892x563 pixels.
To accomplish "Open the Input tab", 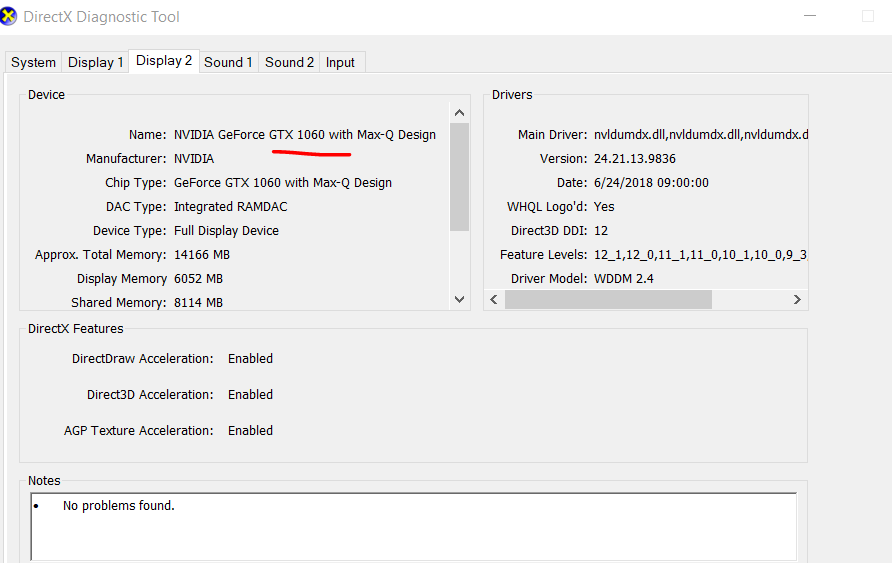I will click(x=340, y=63).
